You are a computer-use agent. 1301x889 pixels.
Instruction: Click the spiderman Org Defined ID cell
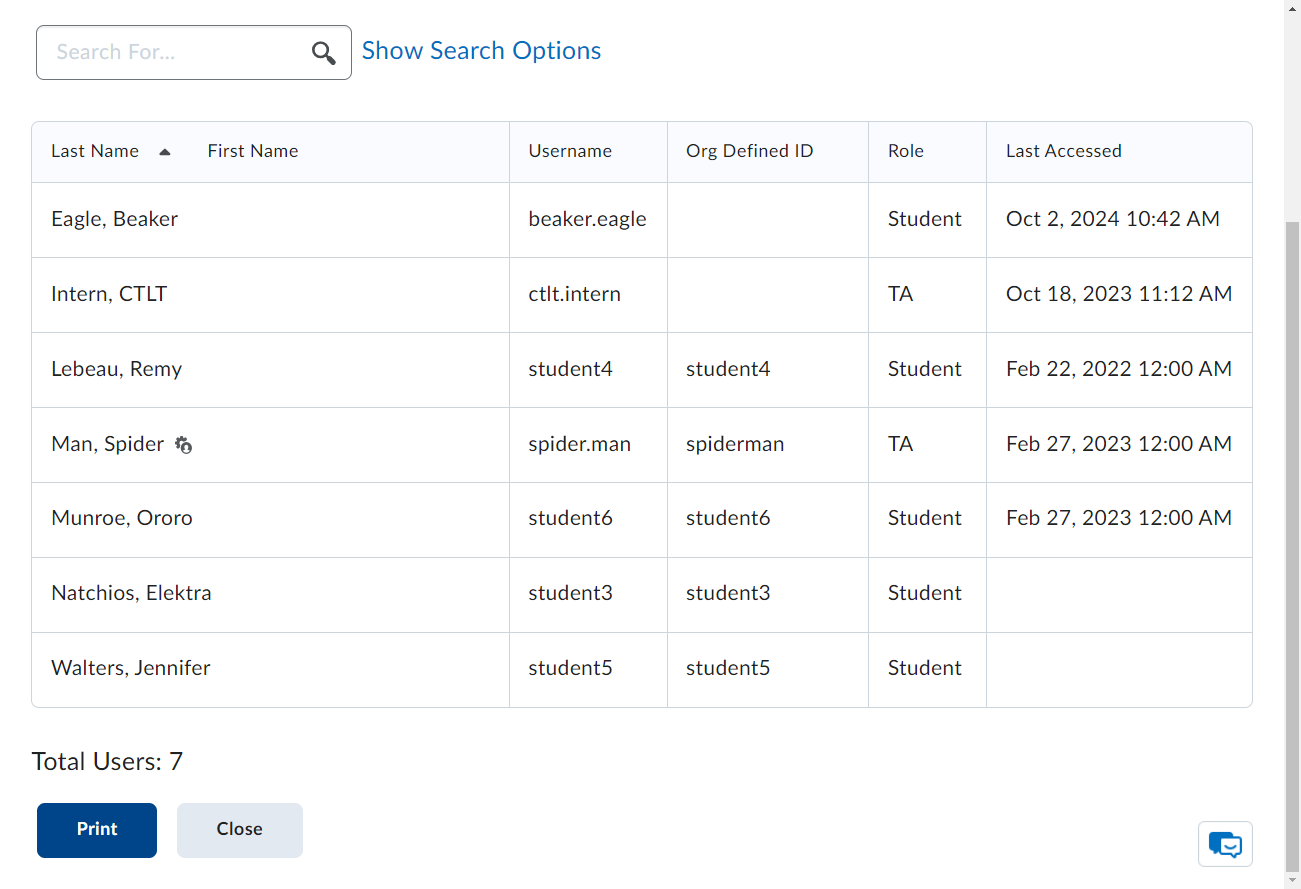point(768,445)
